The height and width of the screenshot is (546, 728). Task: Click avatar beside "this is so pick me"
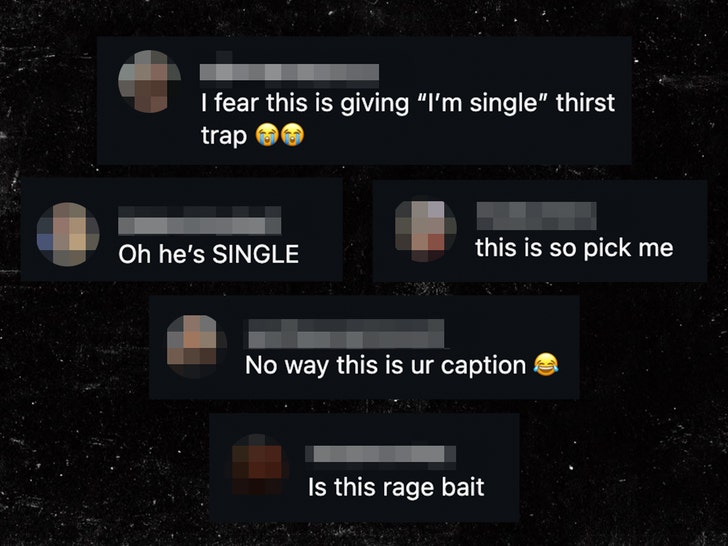coord(425,231)
